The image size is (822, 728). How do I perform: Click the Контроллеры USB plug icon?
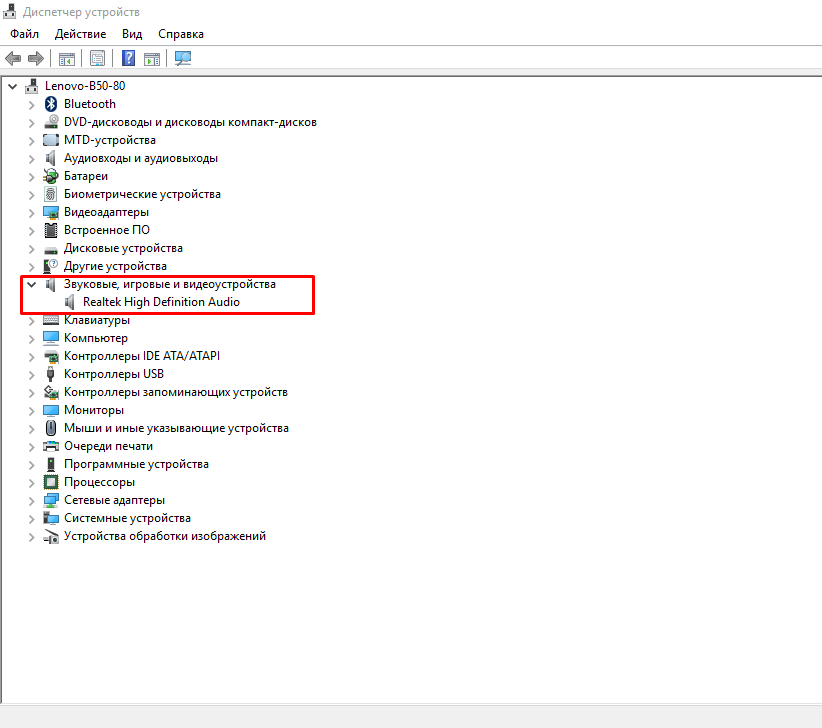pyautogui.click(x=51, y=374)
